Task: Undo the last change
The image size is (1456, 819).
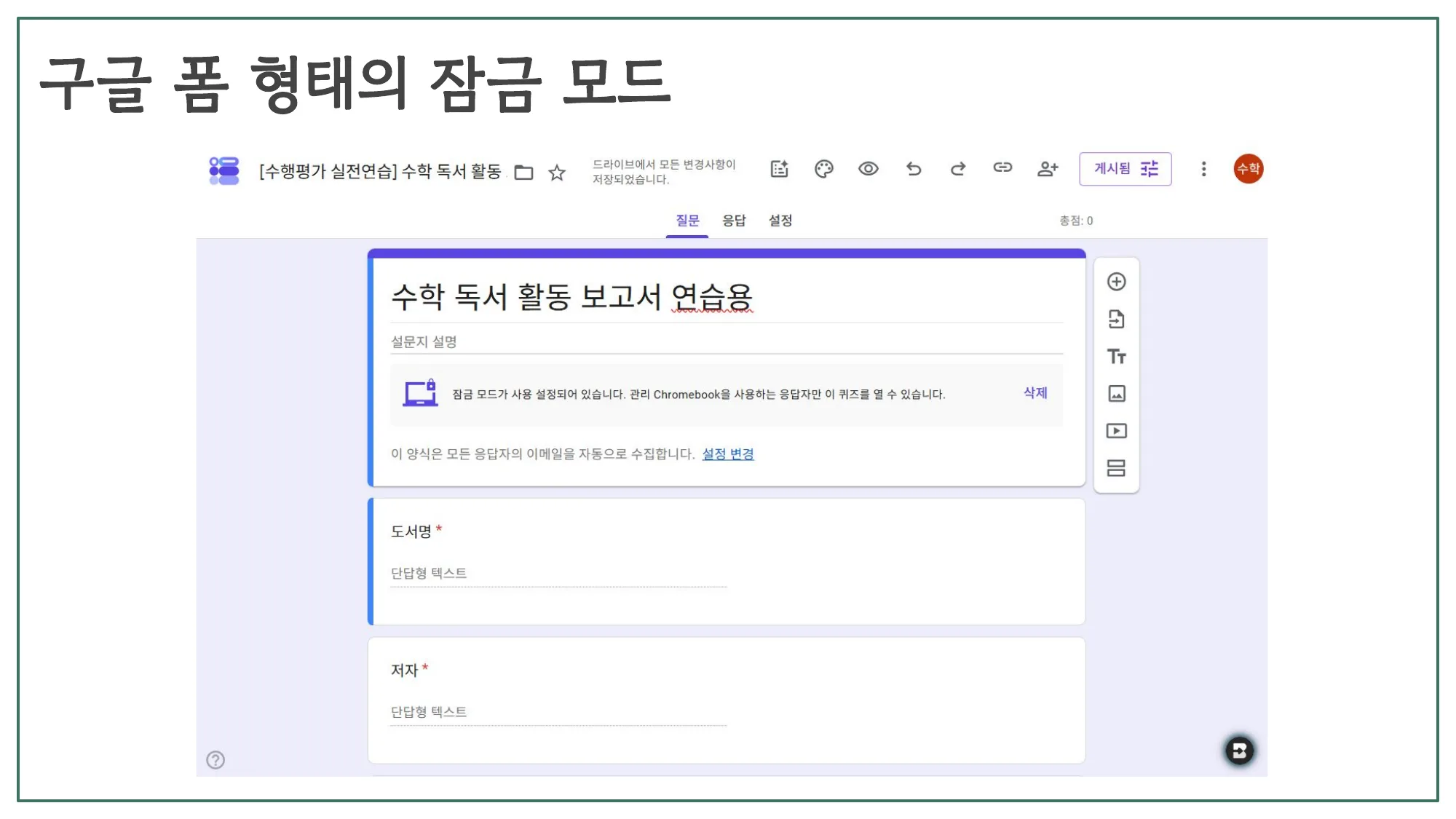Action: (914, 169)
